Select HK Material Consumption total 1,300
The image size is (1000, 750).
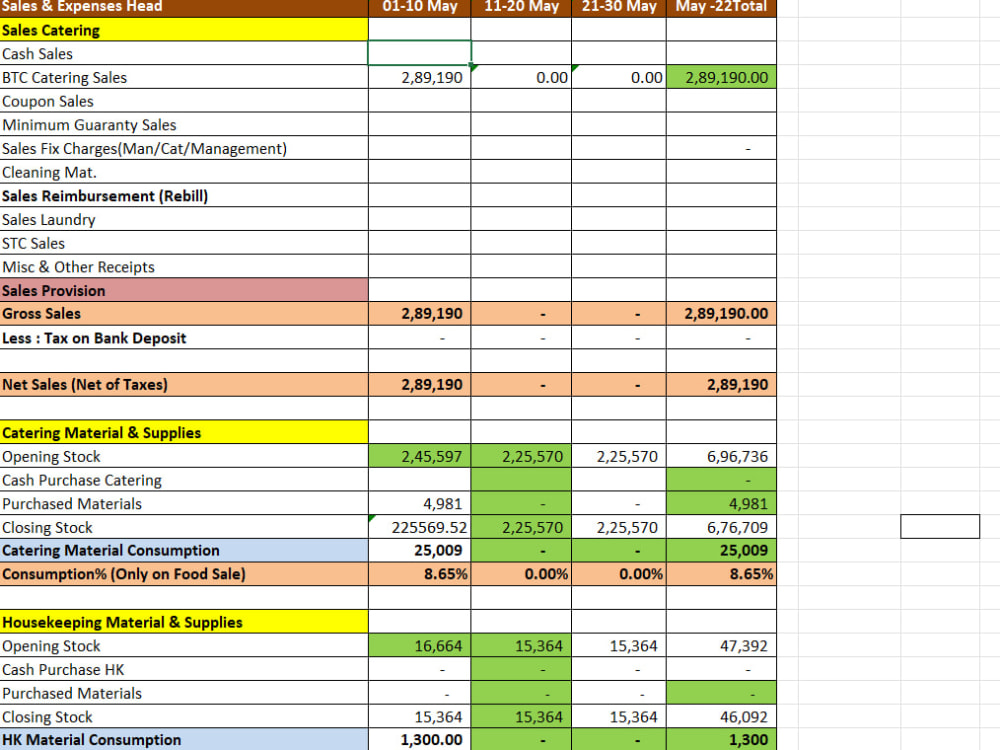pyautogui.click(x=721, y=740)
